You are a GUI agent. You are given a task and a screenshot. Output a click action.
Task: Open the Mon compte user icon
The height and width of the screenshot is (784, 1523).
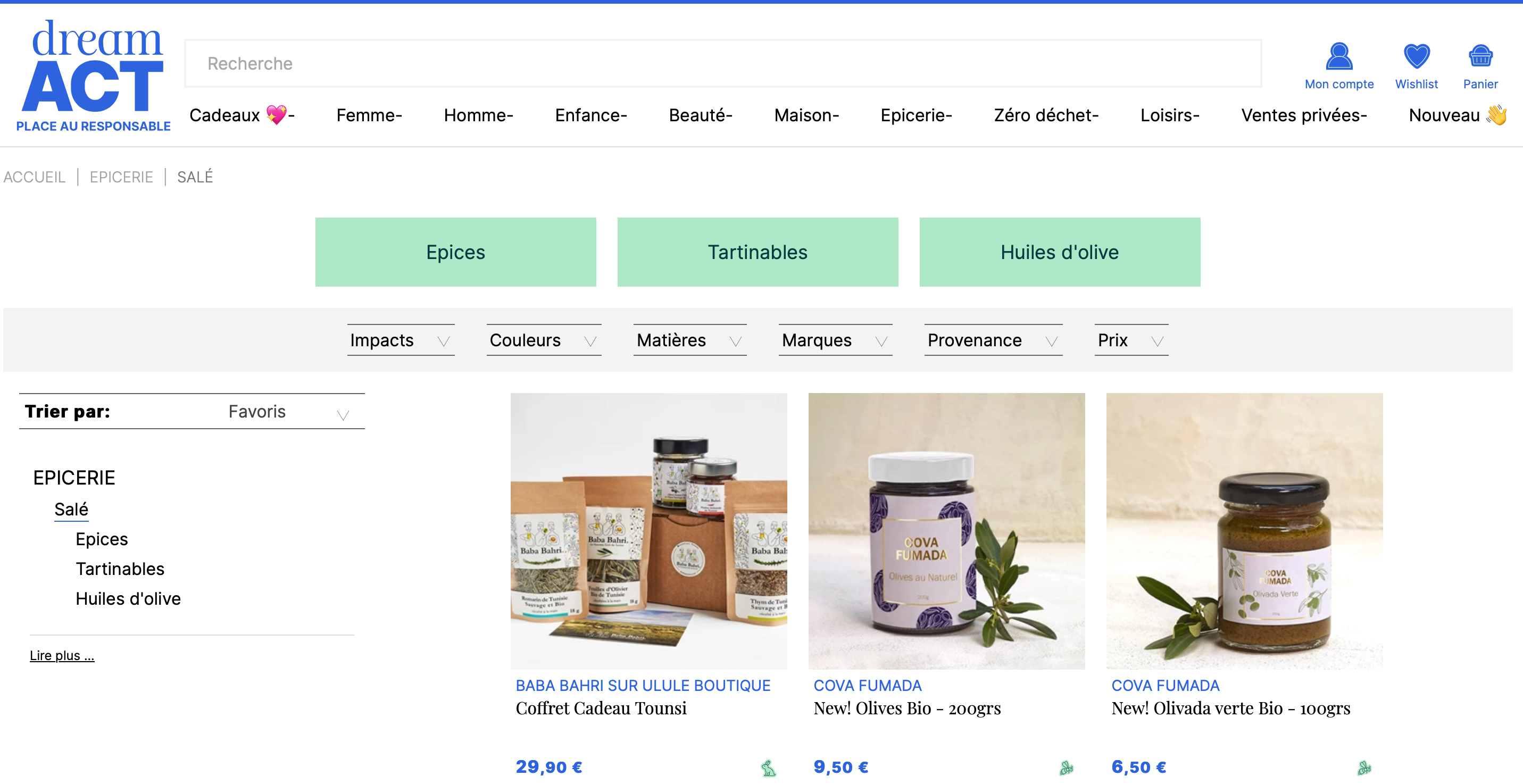point(1338,57)
